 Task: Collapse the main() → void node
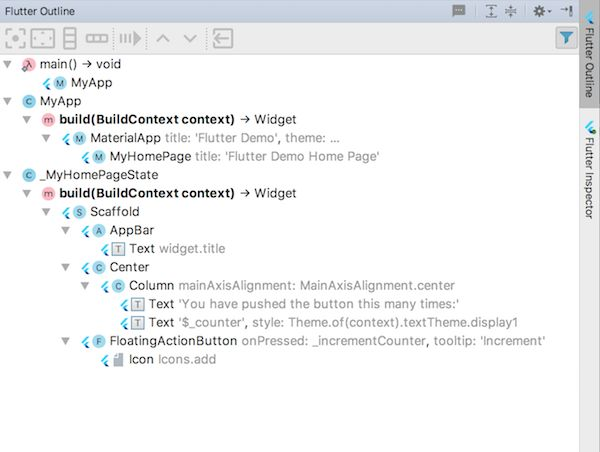click(x=7, y=64)
